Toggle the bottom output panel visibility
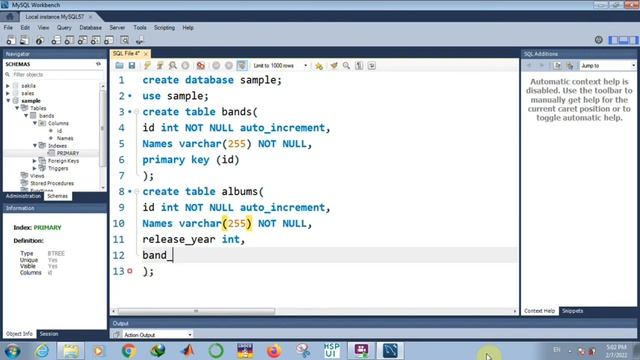Image resolution: width=640 pixels, height=360 pixels. coord(623,40)
